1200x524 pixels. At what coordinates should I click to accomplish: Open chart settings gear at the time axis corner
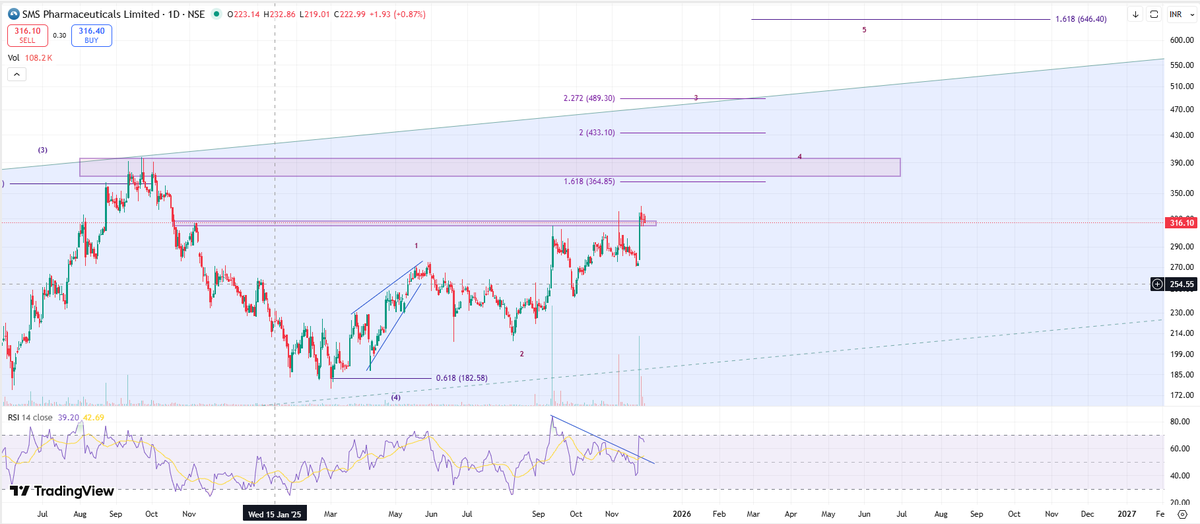pos(1182,512)
